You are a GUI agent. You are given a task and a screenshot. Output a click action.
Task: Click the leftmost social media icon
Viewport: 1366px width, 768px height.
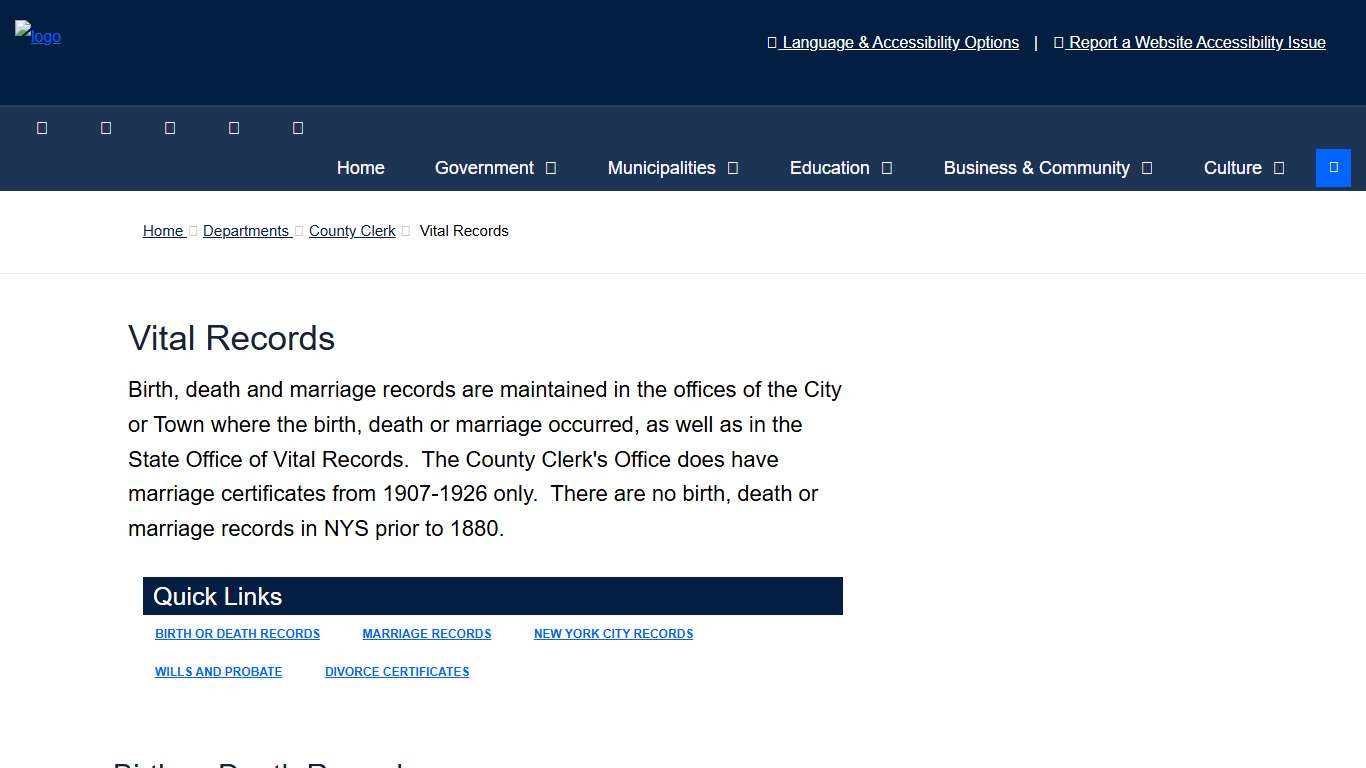point(42,128)
